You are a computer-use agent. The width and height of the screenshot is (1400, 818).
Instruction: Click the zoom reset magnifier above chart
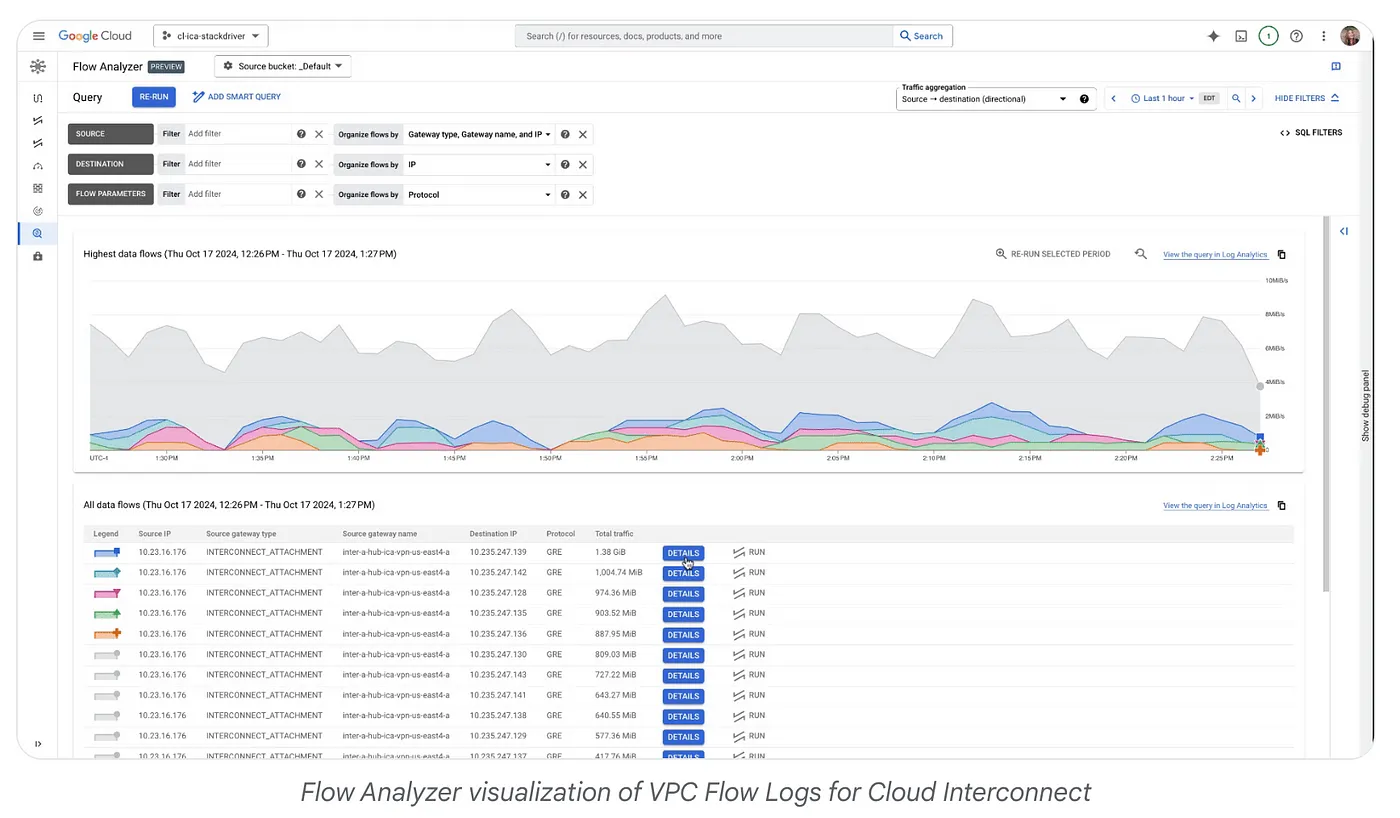(x=1140, y=254)
